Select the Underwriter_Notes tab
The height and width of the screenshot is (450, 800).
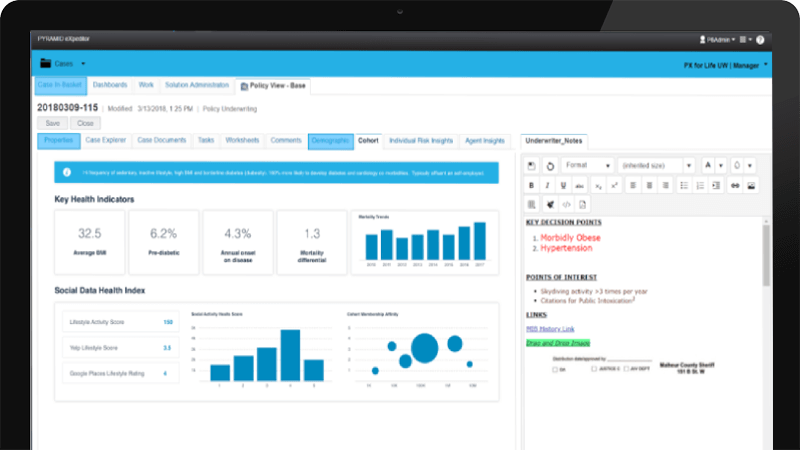[x=554, y=141]
